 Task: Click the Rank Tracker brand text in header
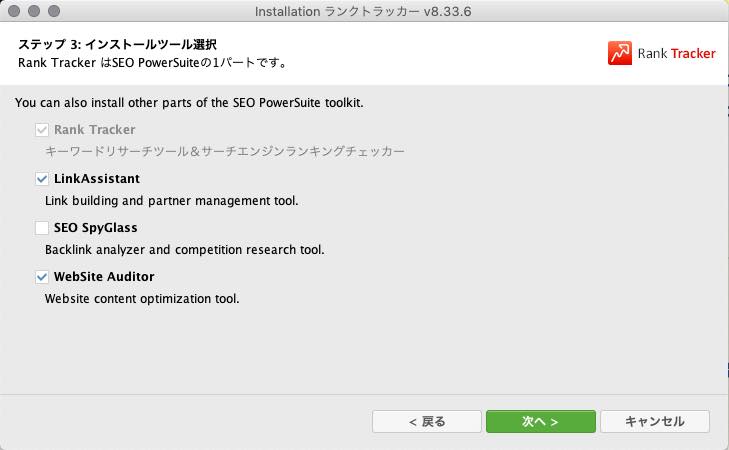click(x=676, y=53)
